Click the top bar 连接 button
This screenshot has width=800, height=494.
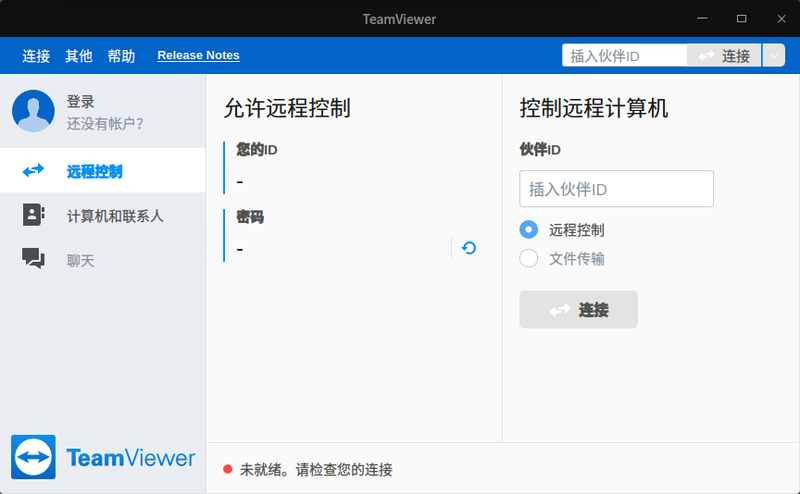724,56
